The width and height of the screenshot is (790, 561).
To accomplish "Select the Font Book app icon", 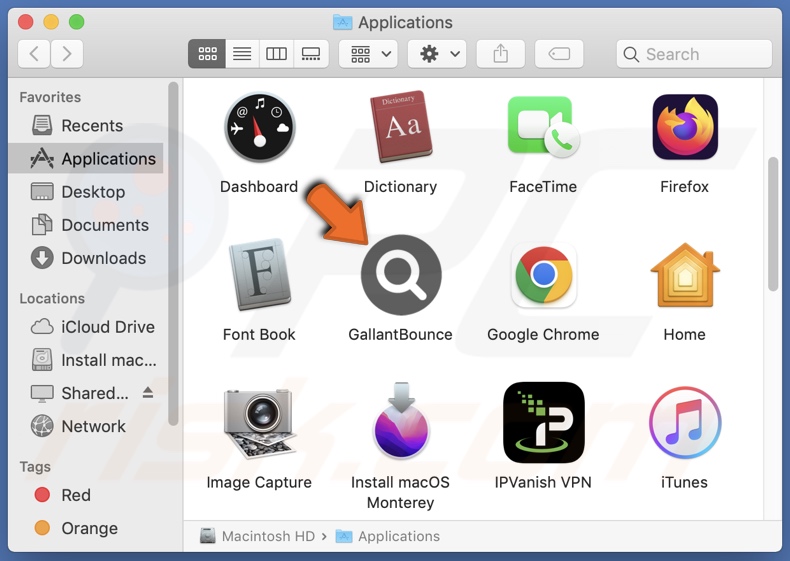I will point(259,275).
